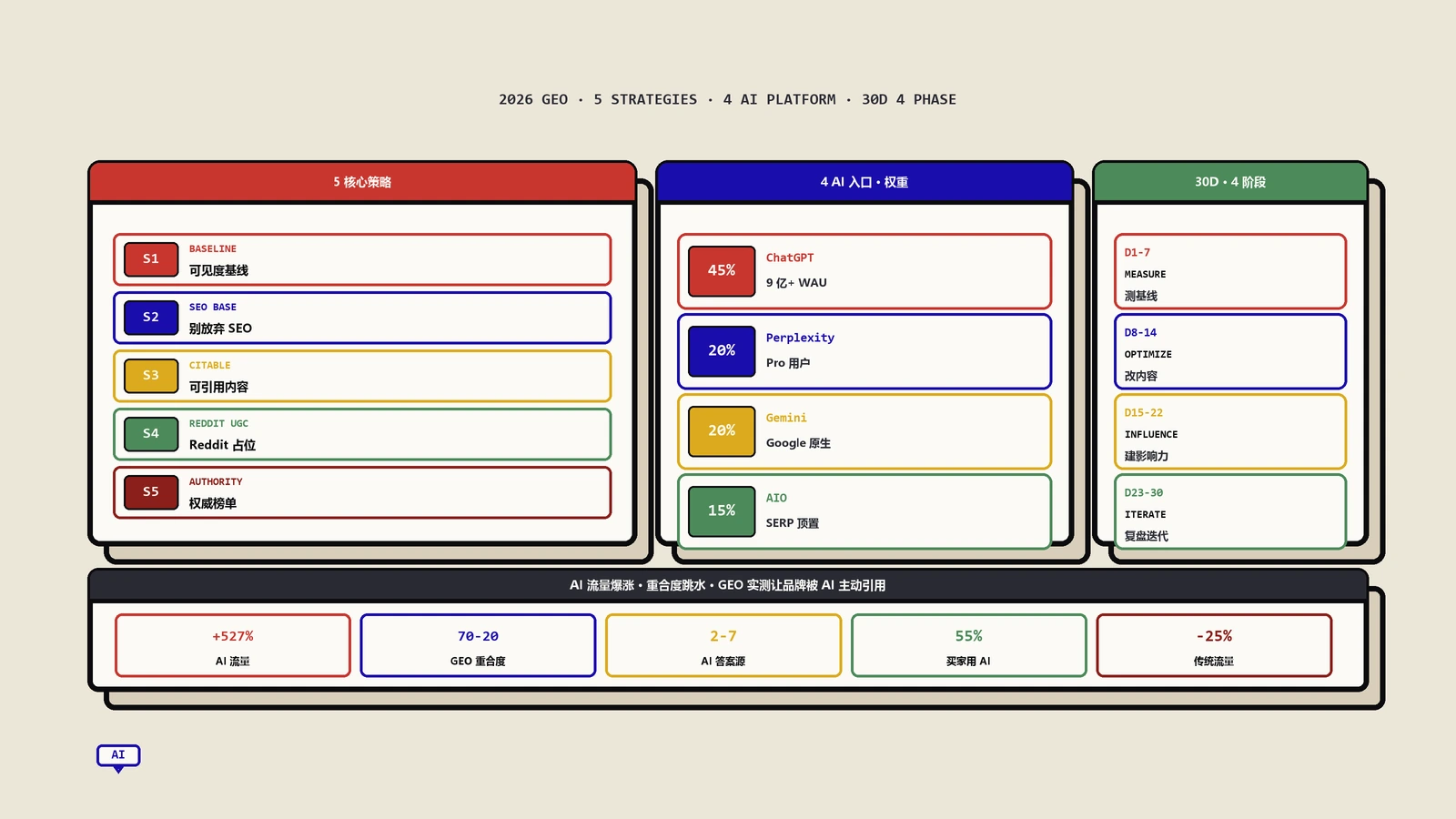
Task: Click the "买家用 AI" stat caption
Action: [969, 662]
